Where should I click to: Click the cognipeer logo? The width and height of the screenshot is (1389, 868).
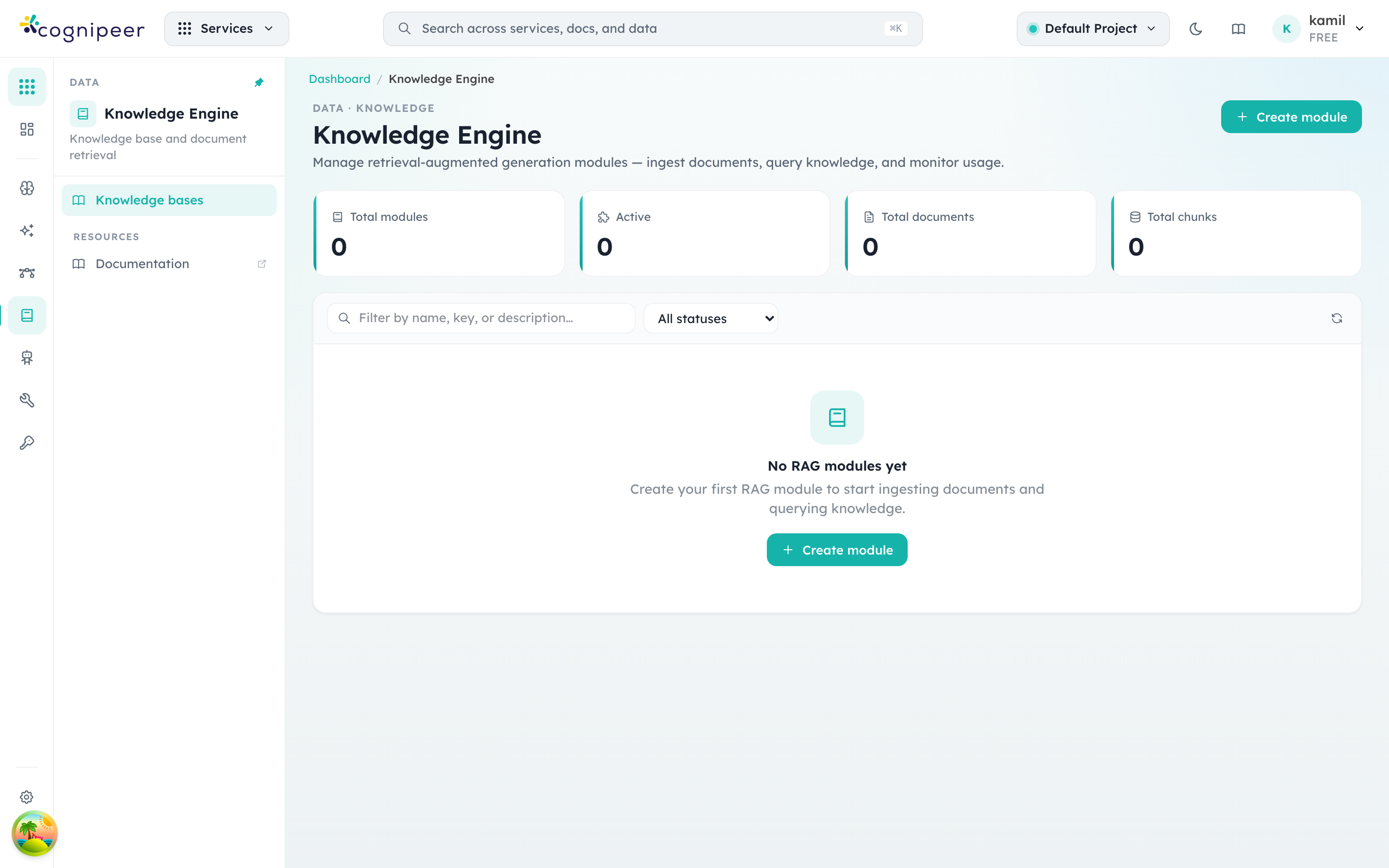point(82,28)
